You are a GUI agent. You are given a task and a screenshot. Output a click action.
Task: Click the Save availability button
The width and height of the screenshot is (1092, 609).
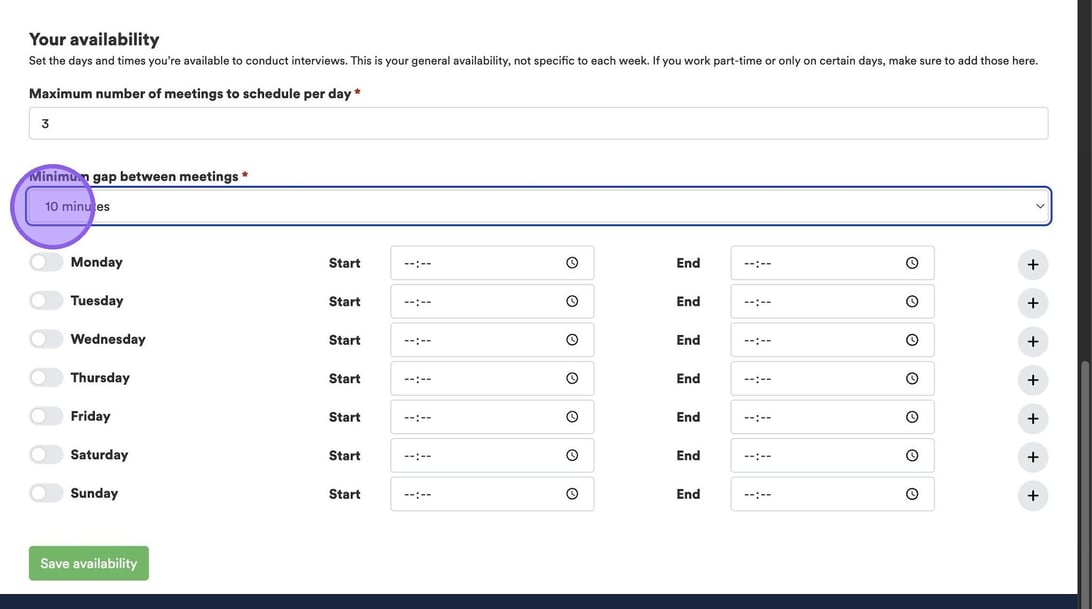[x=89, y=563]
